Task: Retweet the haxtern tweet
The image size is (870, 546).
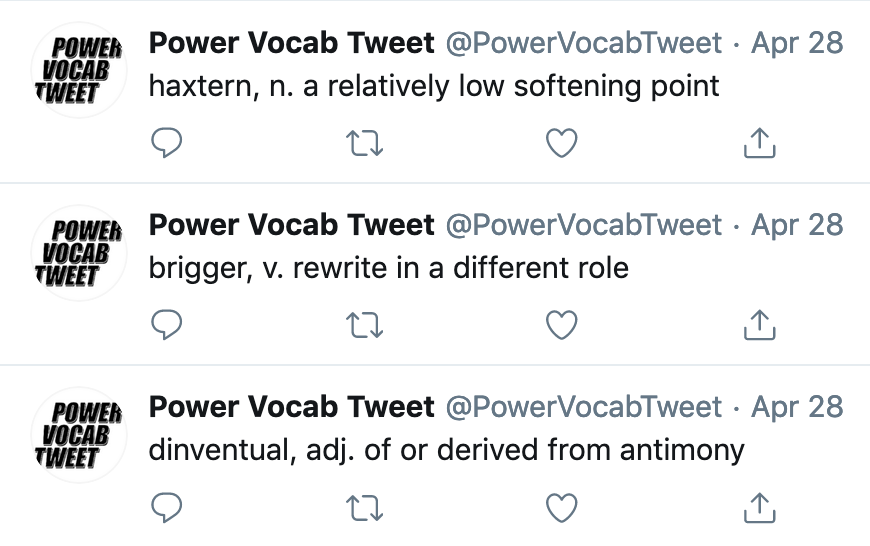Action: (365, 143)
